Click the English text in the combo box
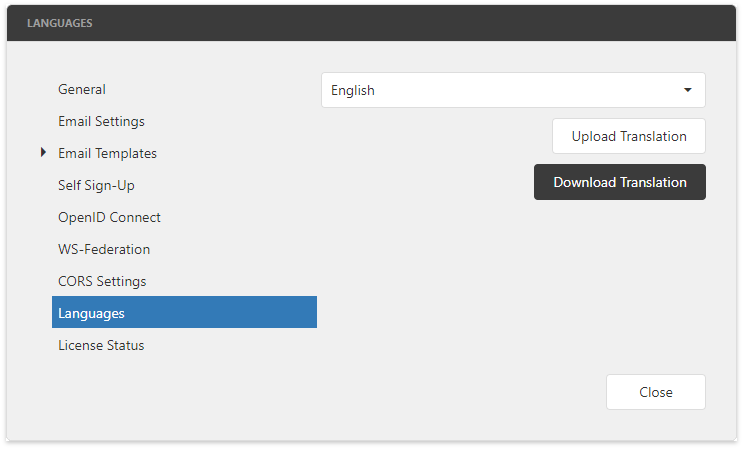The width and height of the screenshot is (743, 449). [353, 90]
